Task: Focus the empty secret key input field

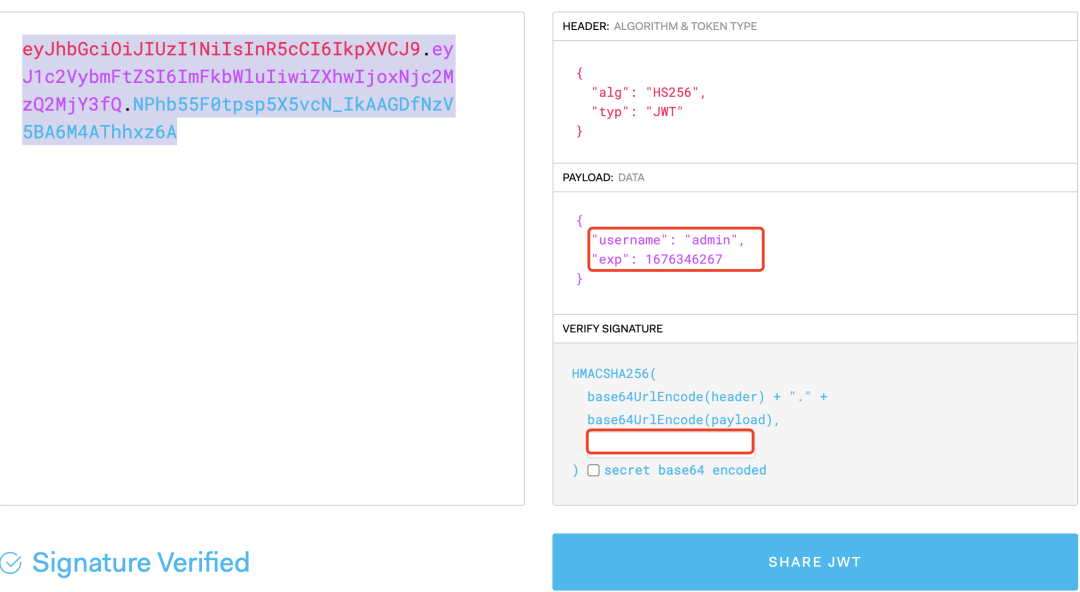Action: [x=669, y=442]
